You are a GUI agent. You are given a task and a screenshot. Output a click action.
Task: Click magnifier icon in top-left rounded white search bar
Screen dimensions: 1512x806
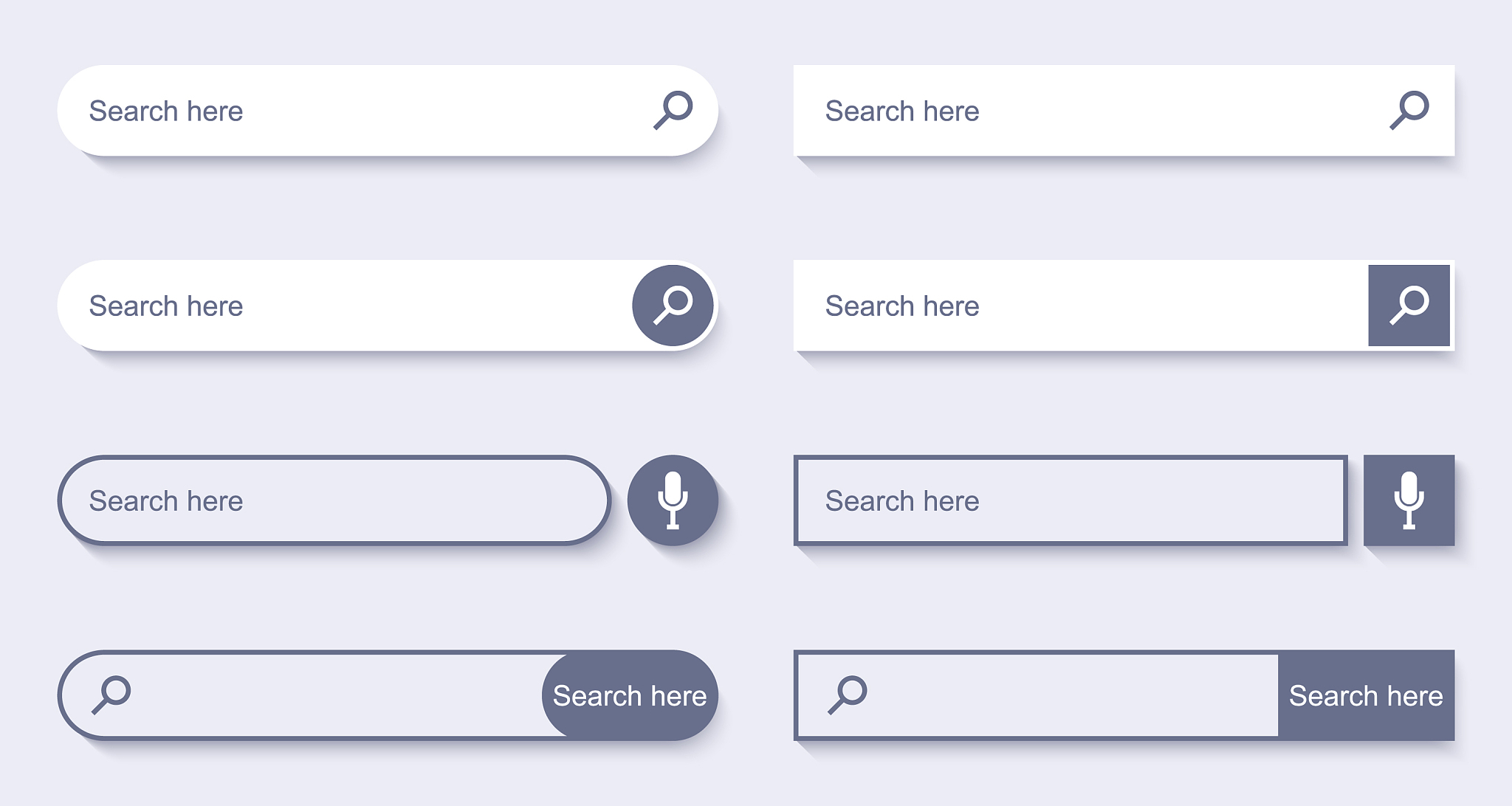[x=673, y=110]
